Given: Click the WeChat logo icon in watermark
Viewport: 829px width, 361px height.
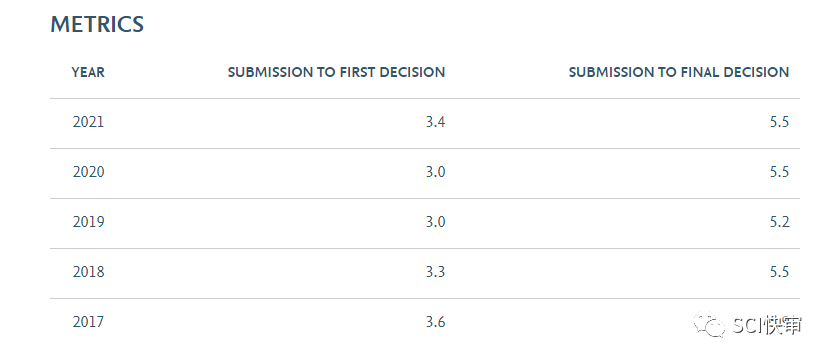Looking at the screenshot, I should (x=710, y=325).
